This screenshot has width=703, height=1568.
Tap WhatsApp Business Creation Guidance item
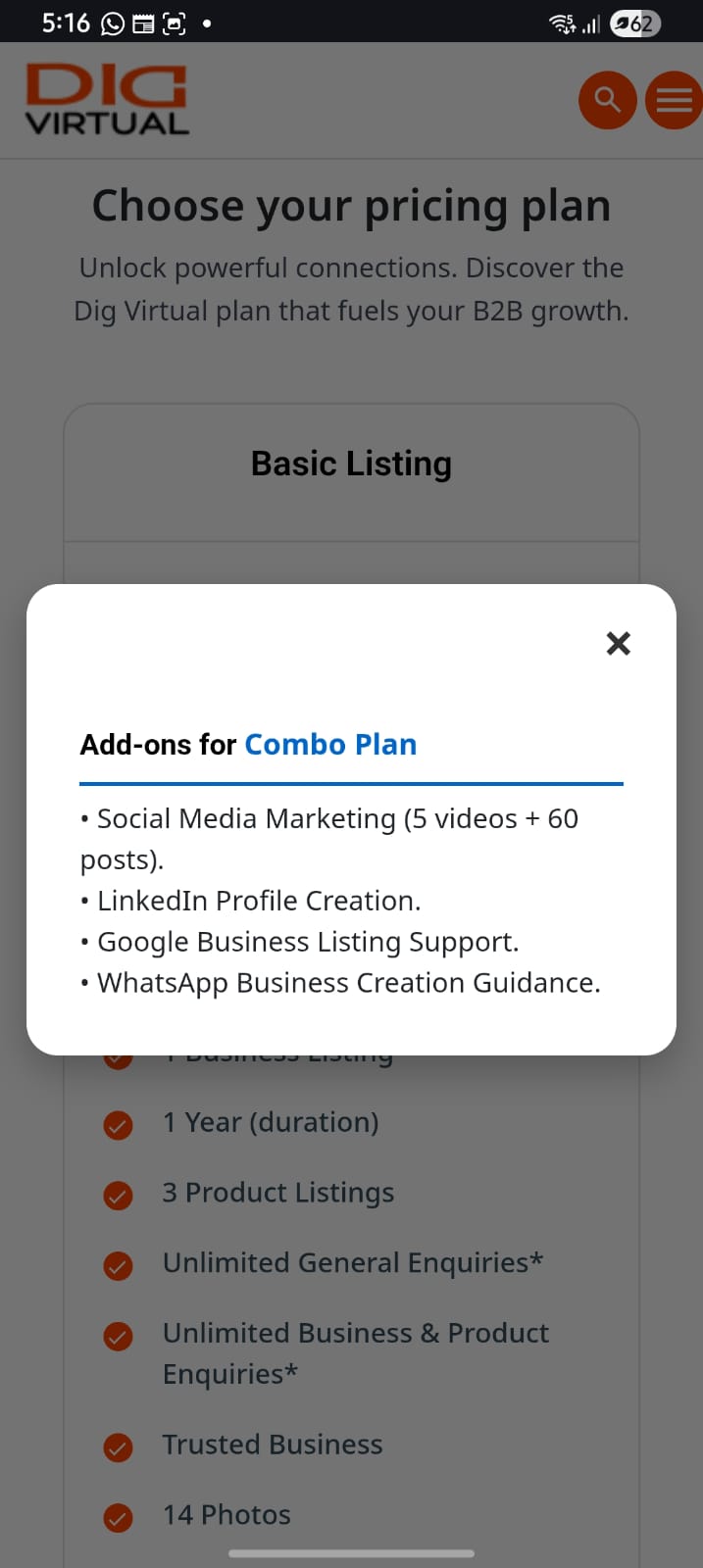(x=348, y=983)
